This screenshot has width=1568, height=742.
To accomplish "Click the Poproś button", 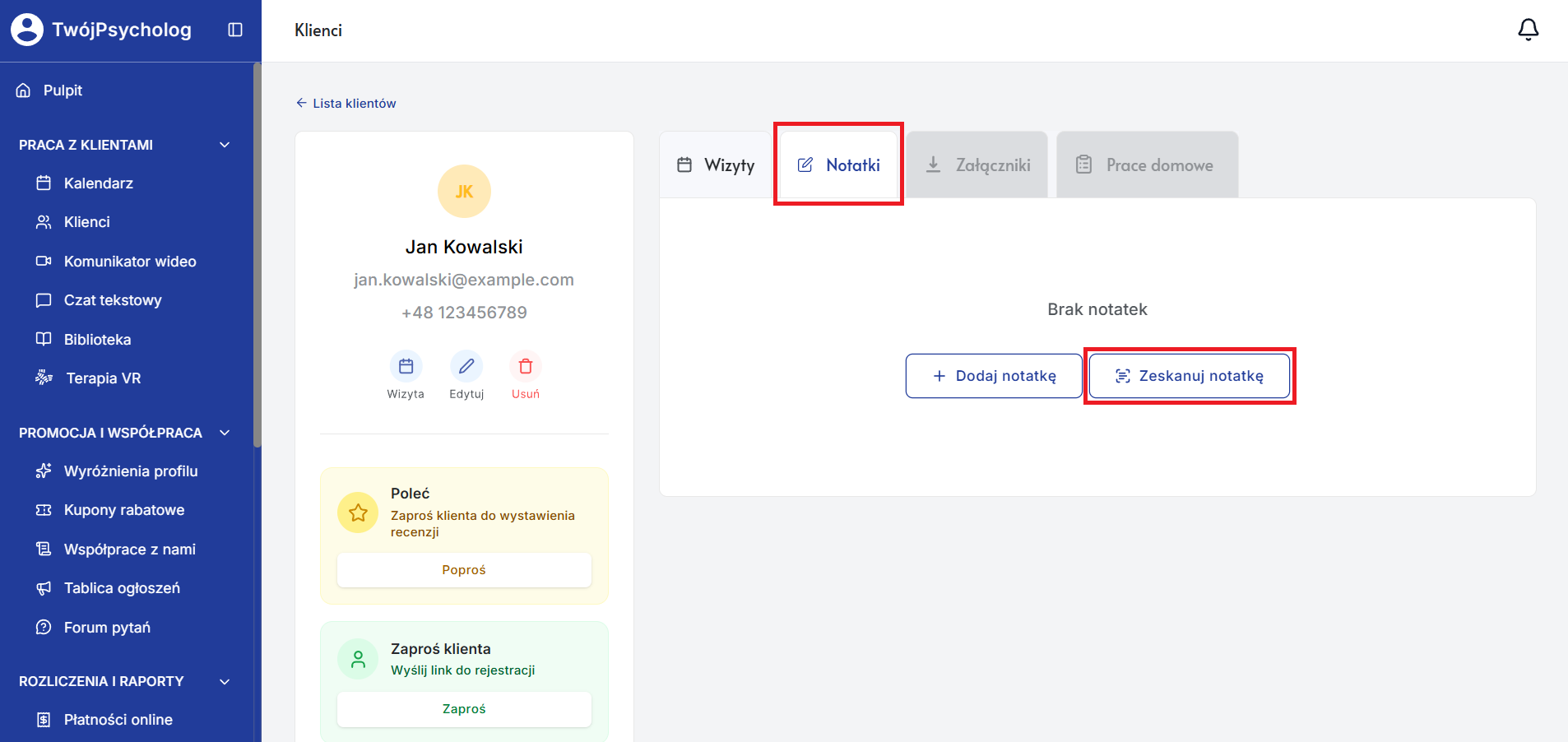I will click(464, 570).
